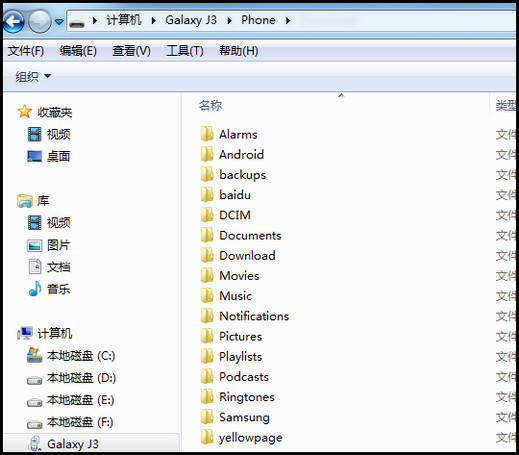The image size is (519, 455).
Task: Click the Alarms folder icon
Action: (207, 134)
